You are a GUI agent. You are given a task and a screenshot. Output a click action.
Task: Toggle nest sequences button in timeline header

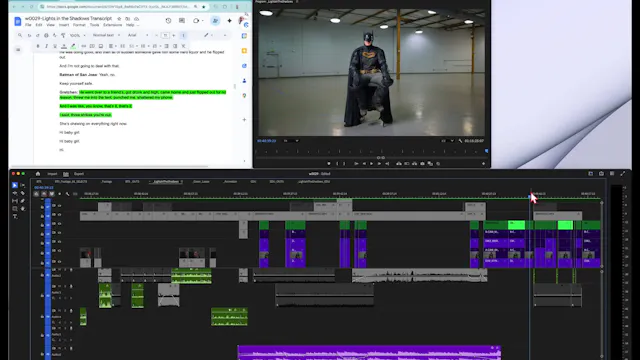click(36, 194)
